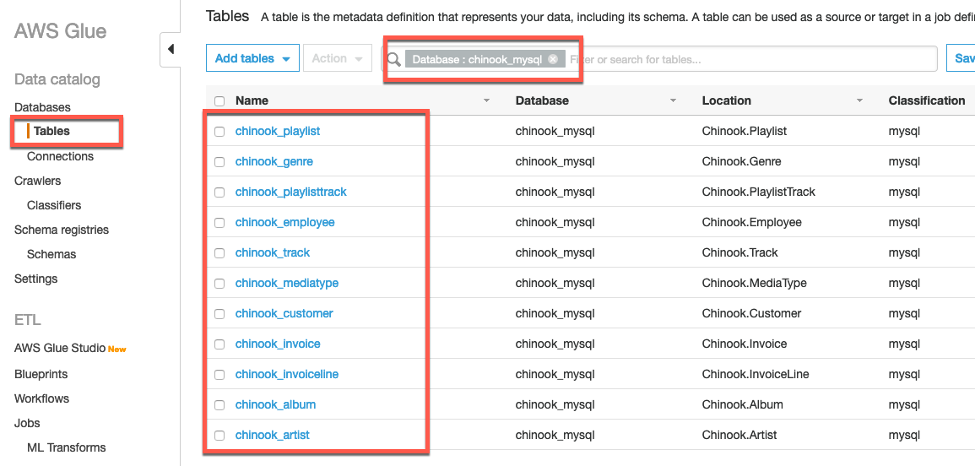Image resolution: width=977 pixels, height=466 pixels.
Task: Open the Add tables dropdown
Action: (252, 59)
